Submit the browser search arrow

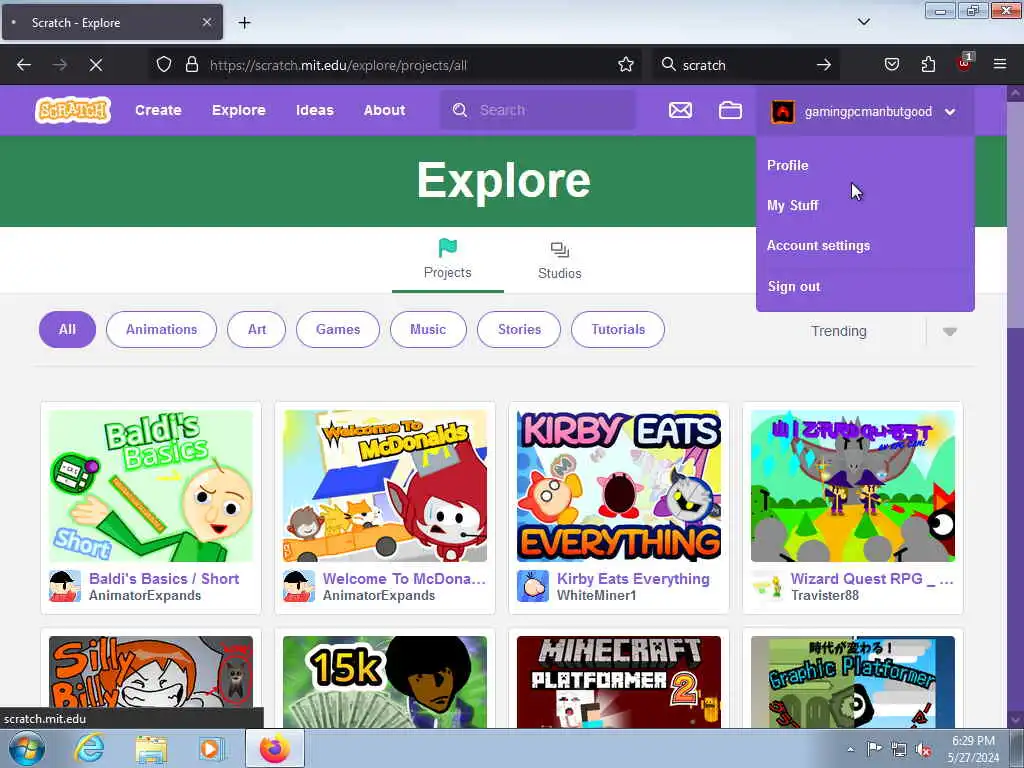coord(824,65)
